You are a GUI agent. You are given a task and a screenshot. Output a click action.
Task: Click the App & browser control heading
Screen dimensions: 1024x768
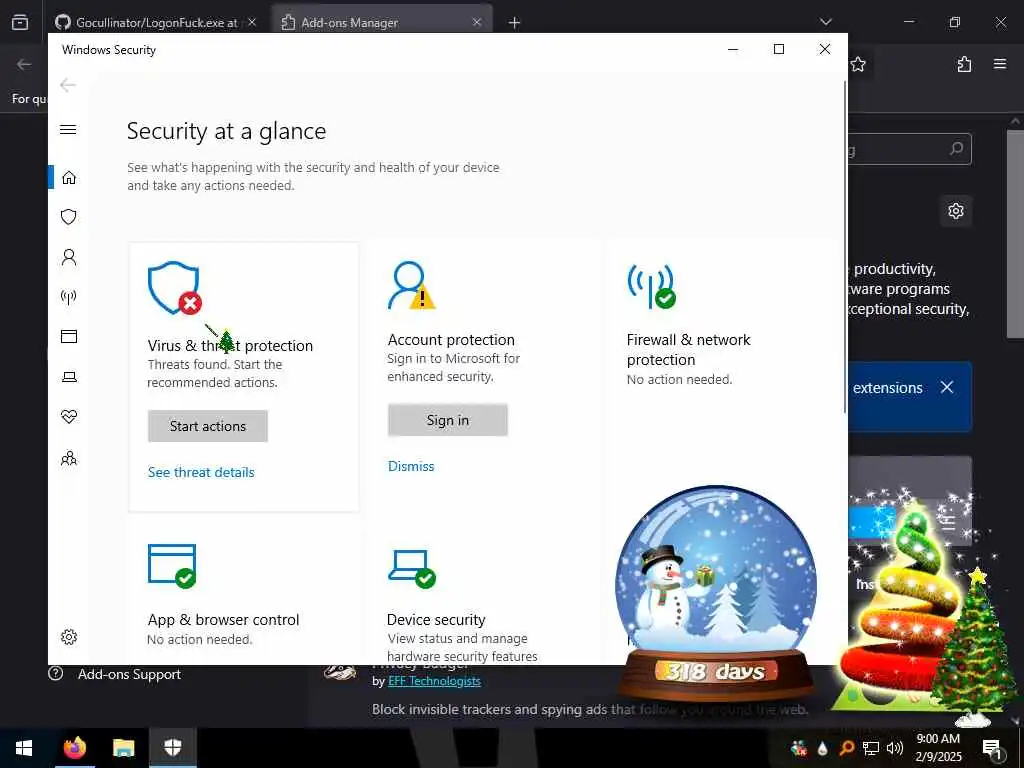pyautogui.click(x=223, y=620)
